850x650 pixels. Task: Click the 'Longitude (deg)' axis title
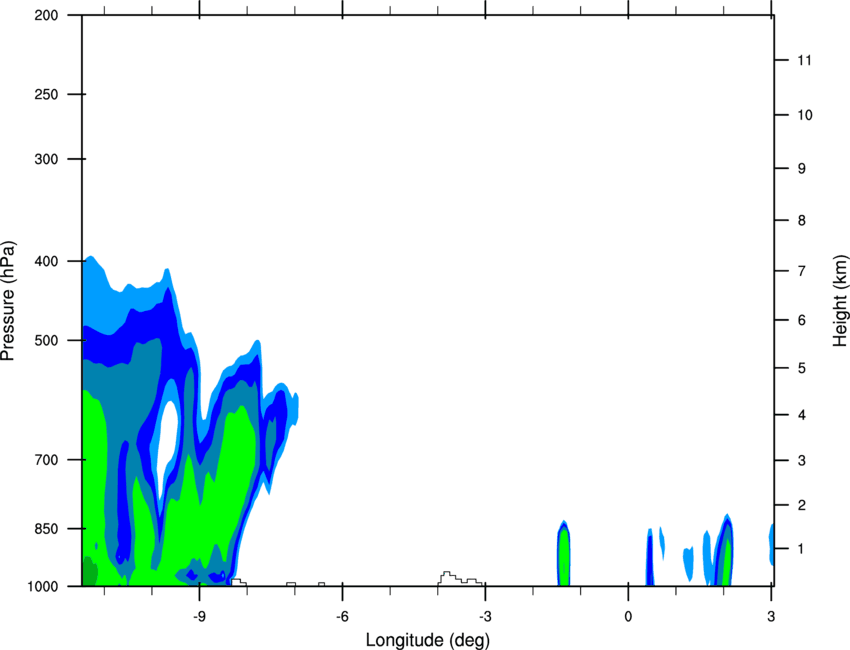coord(428,640)
